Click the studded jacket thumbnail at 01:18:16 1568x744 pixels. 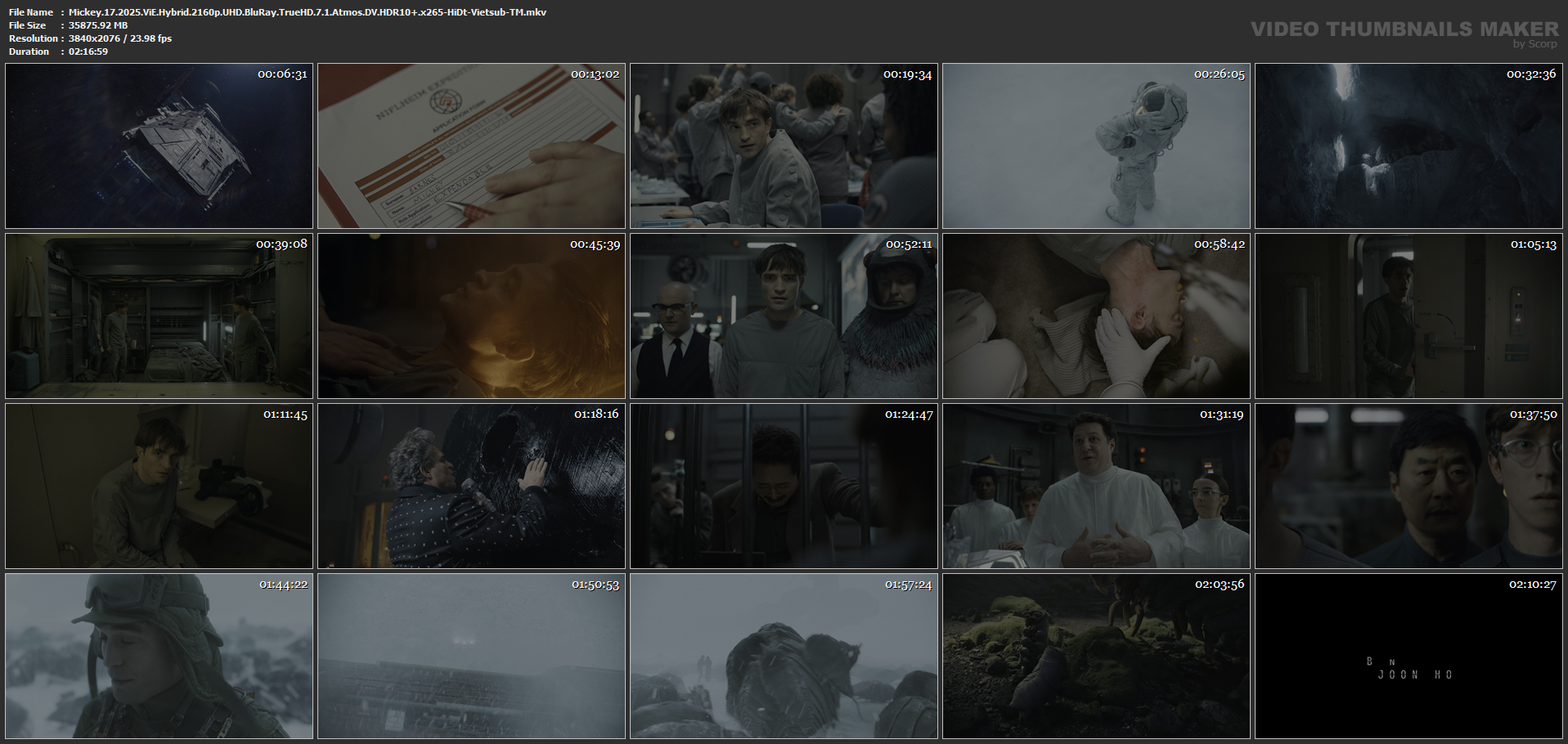coord(471,486)
